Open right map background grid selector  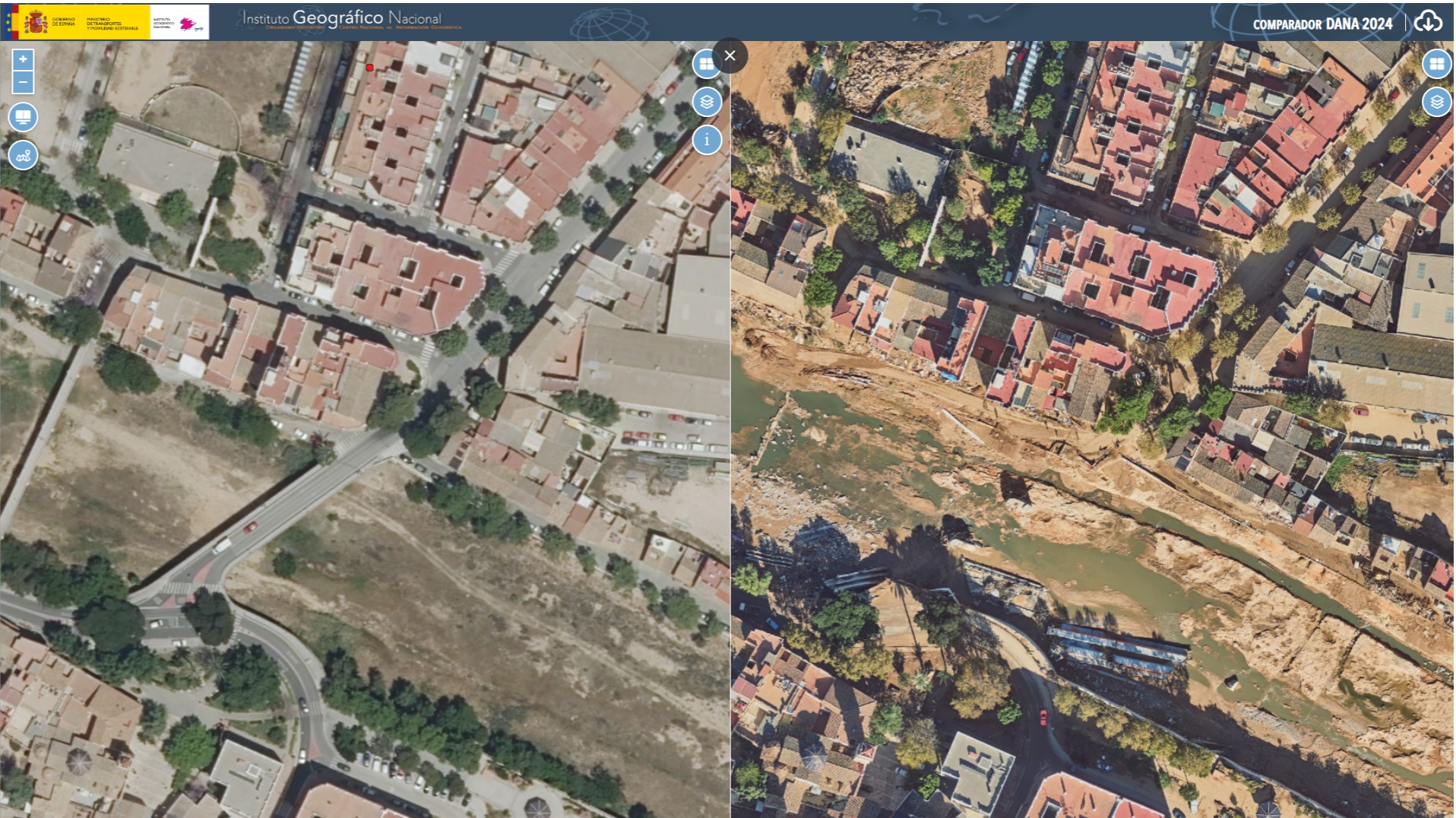coord(1436,64)
